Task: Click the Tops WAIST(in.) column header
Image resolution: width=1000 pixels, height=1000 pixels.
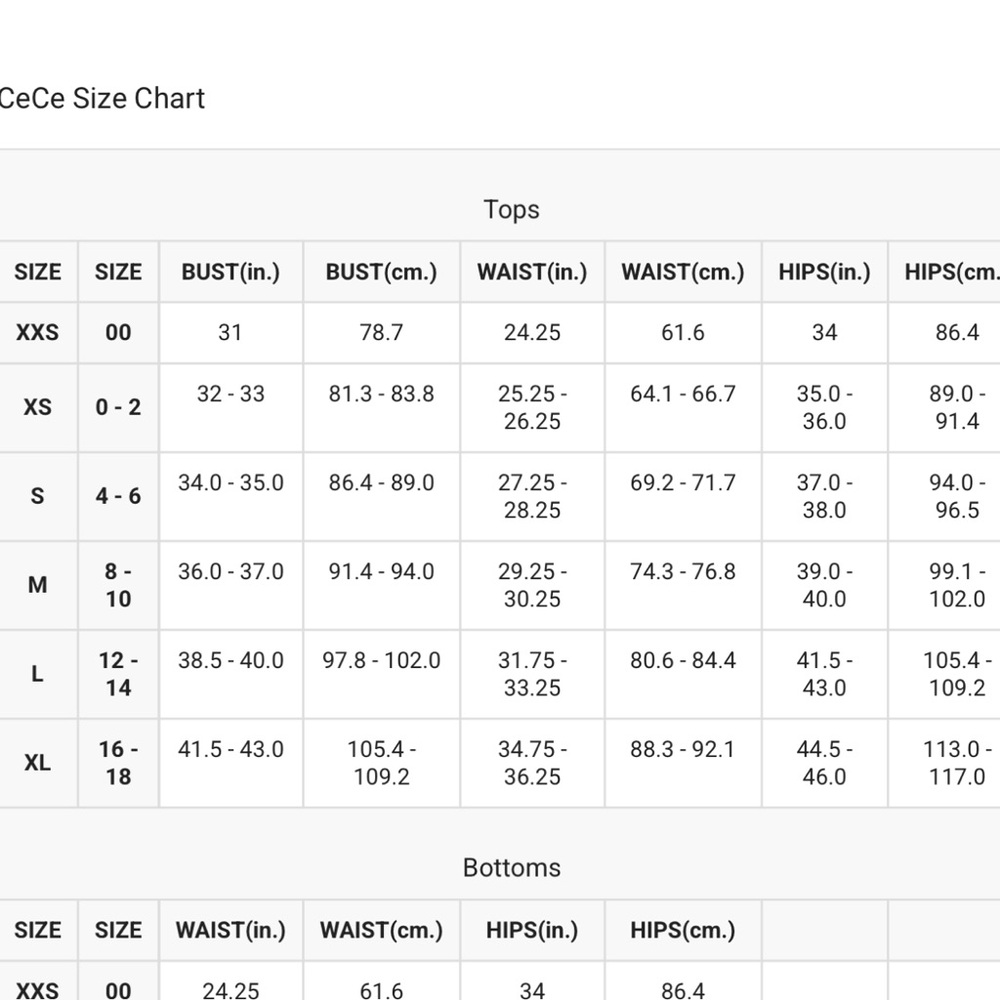Action: coord(532,272)
